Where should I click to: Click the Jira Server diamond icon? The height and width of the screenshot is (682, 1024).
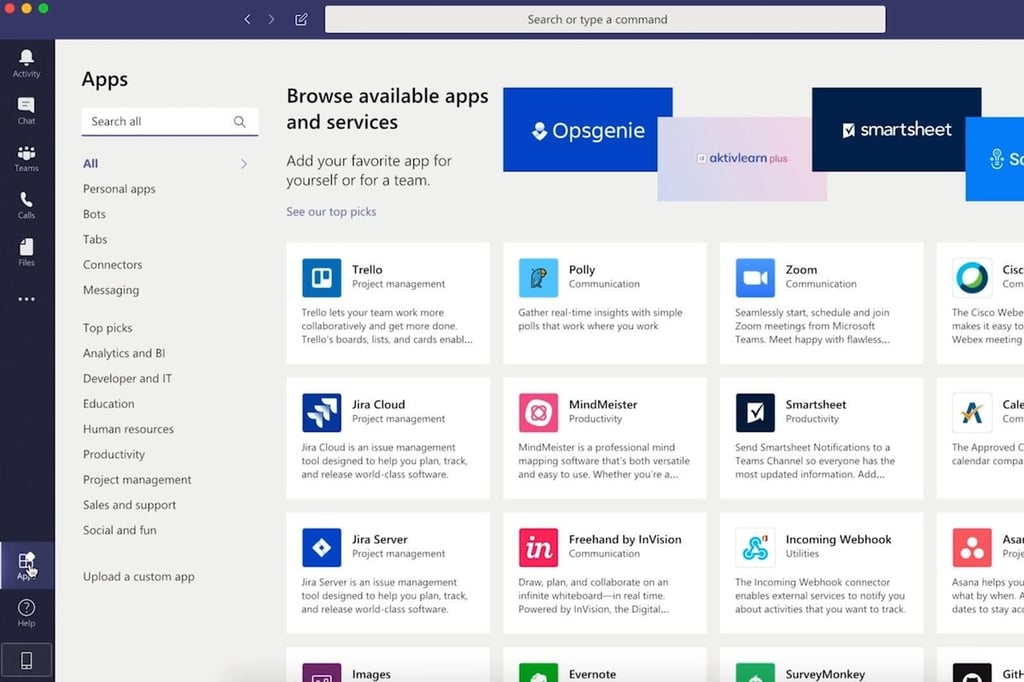(321, 547)
